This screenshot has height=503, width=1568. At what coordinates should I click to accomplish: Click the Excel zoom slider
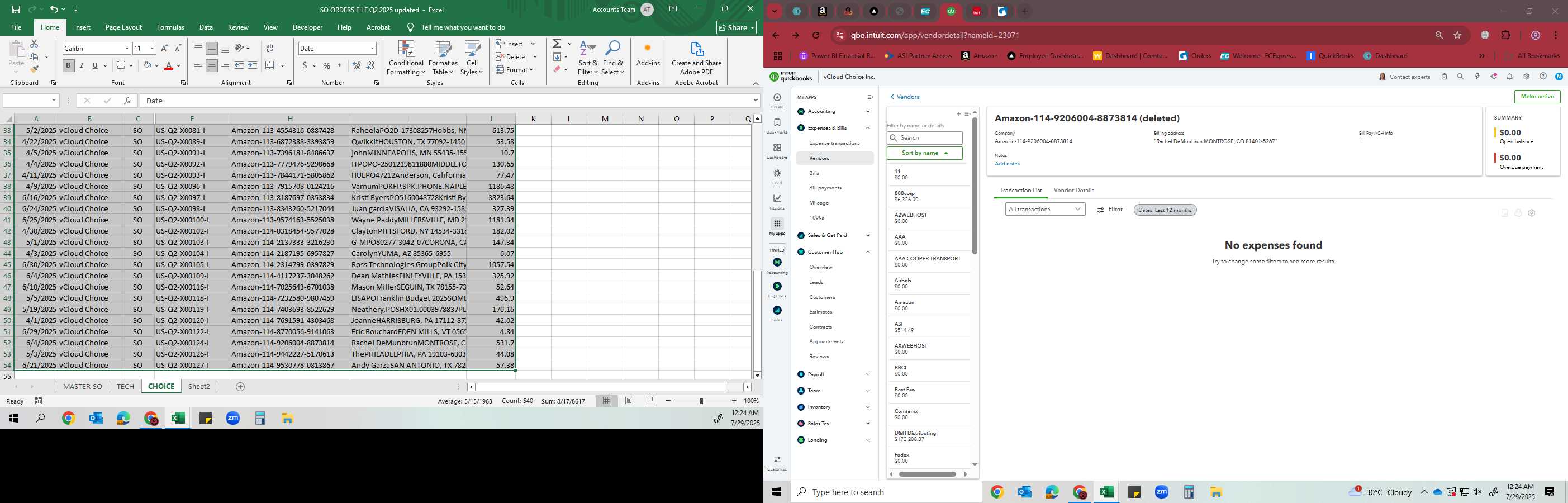(701, 401)
